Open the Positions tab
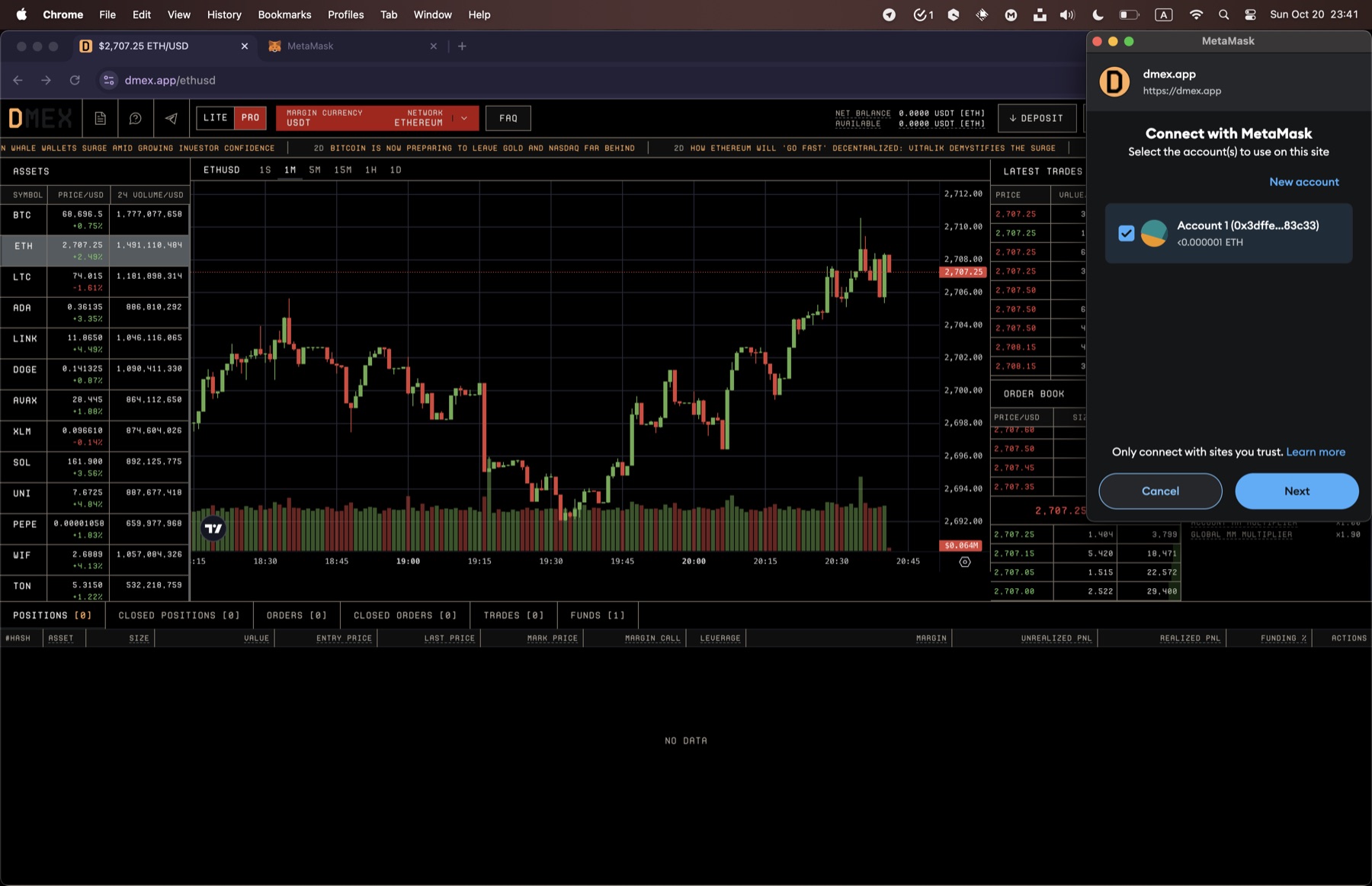Viewport: 1372px width, 886px height. point(53,615)
